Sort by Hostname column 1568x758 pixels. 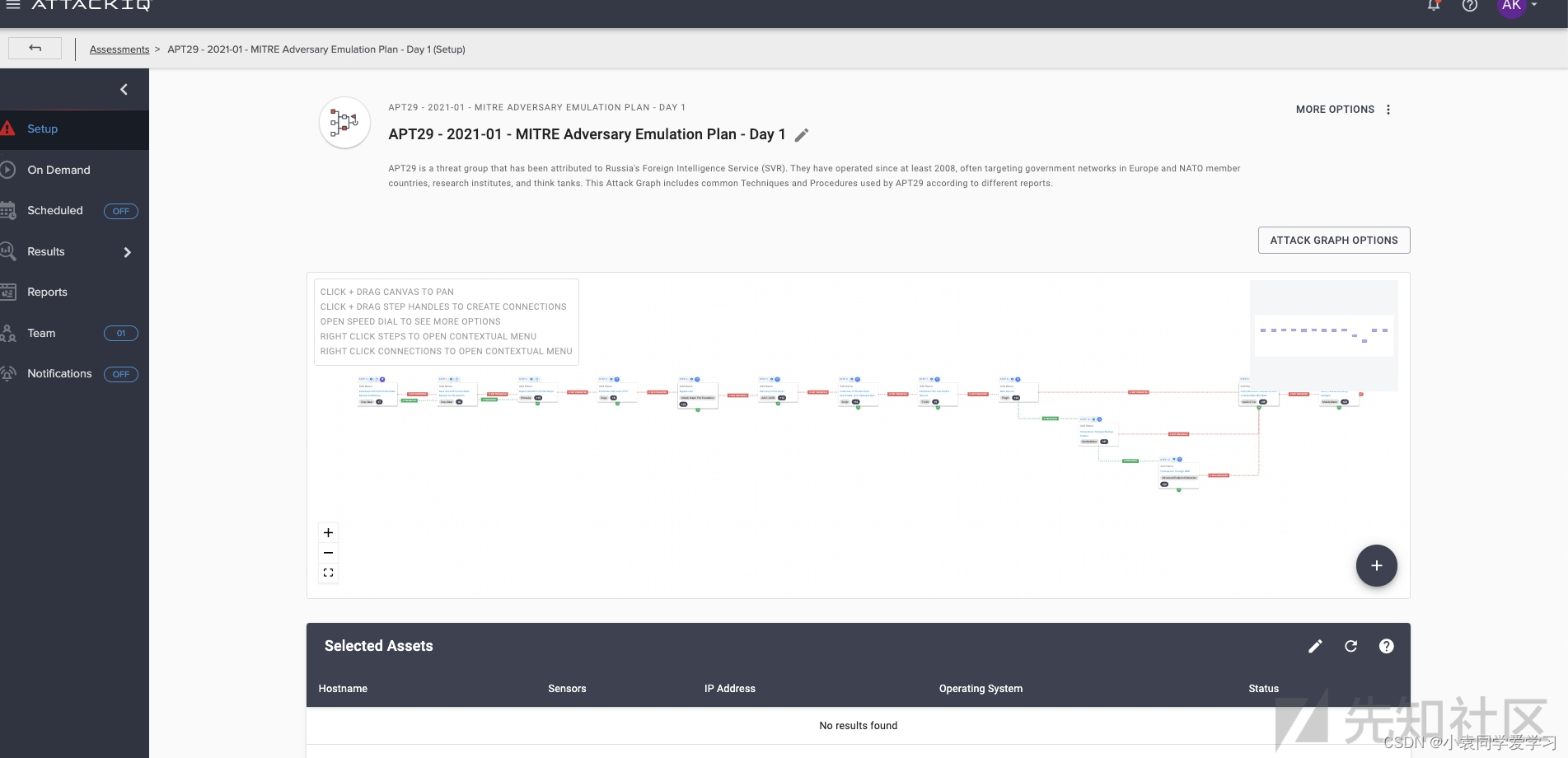[343, 689]
